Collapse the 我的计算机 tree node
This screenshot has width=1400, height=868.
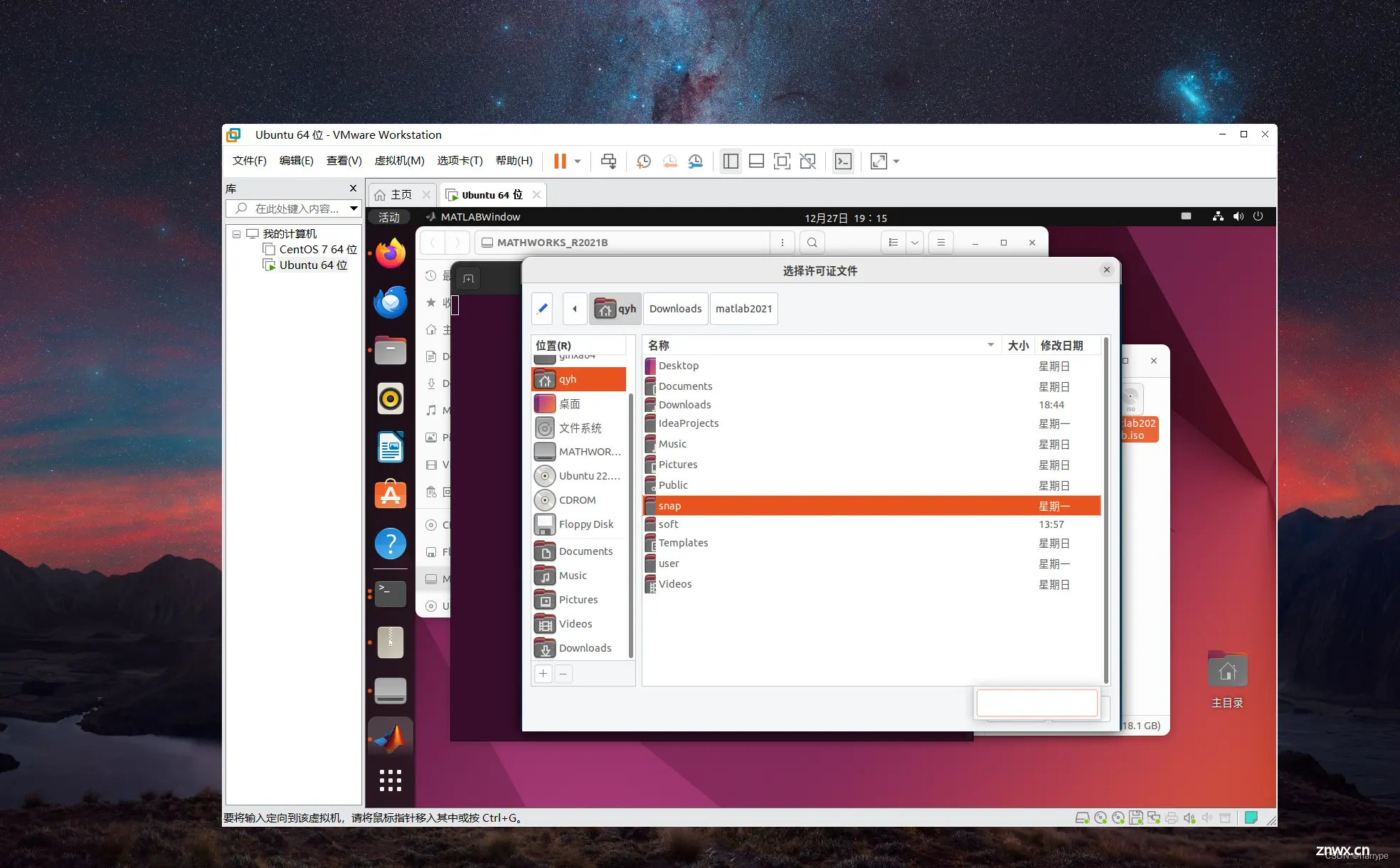[236, 234]
